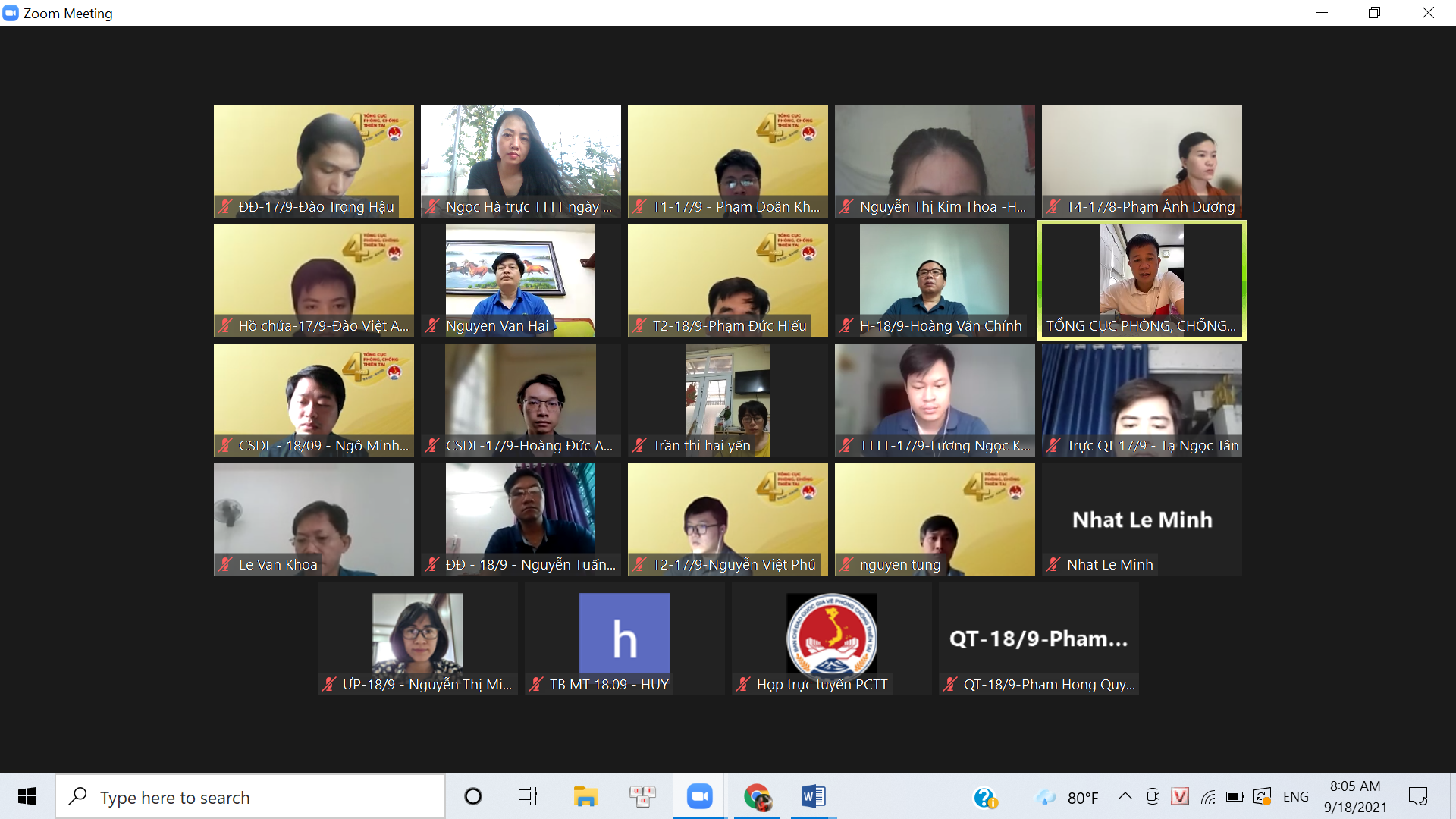This screenshot has width=1456, height=819.
Task: Click the red V tray icon
Action: click(1180, 797)
